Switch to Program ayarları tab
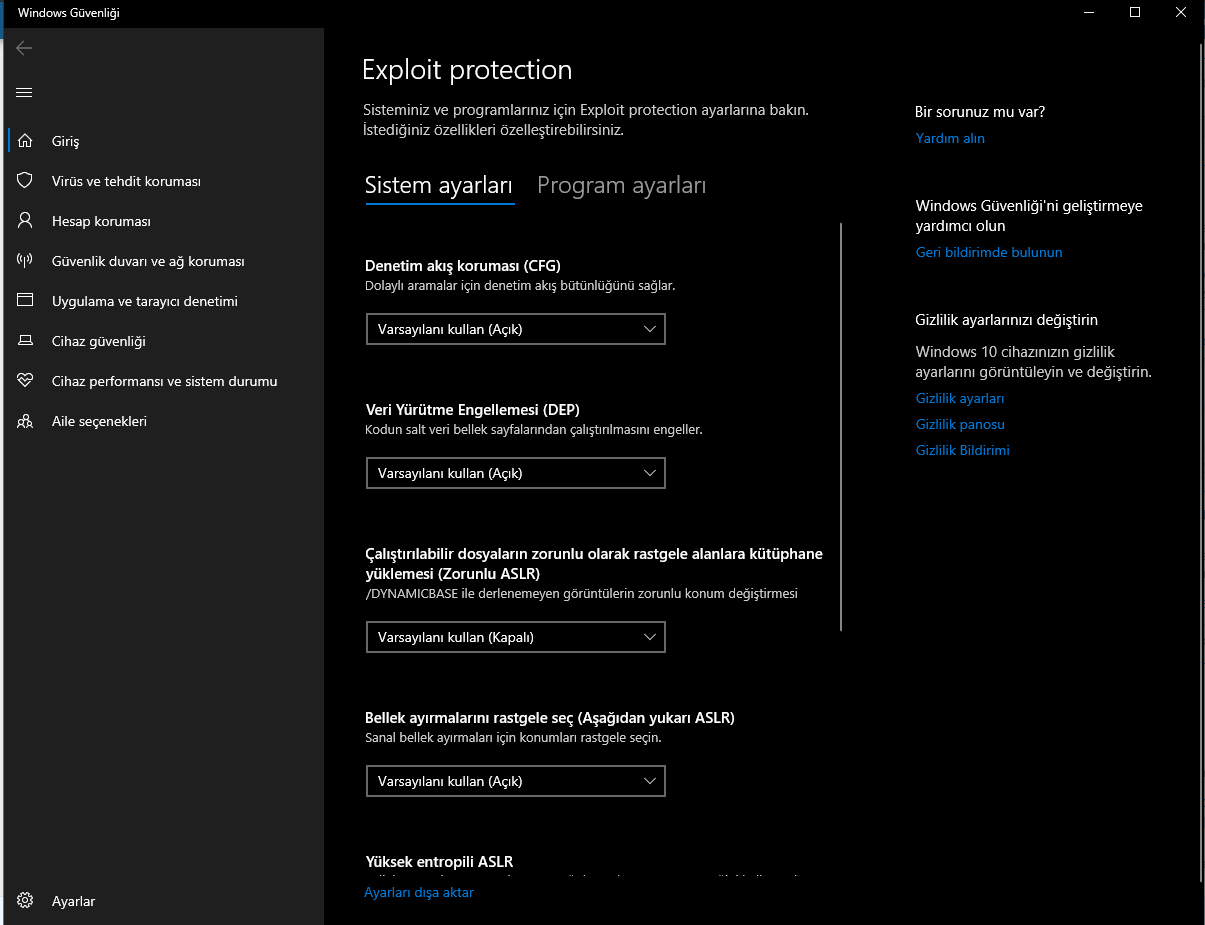Image resolution: width=1205 pixels, height=925 pixels. point(621,186)
